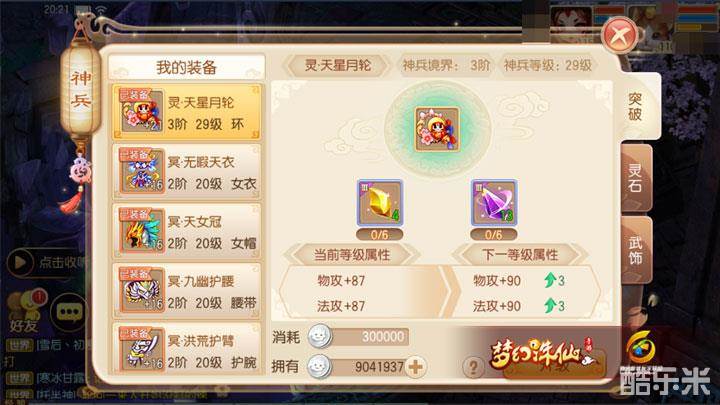Viewport: 720px width, 405px height.
Task: Click the play button for voice pickup
Action: point(20,263)
